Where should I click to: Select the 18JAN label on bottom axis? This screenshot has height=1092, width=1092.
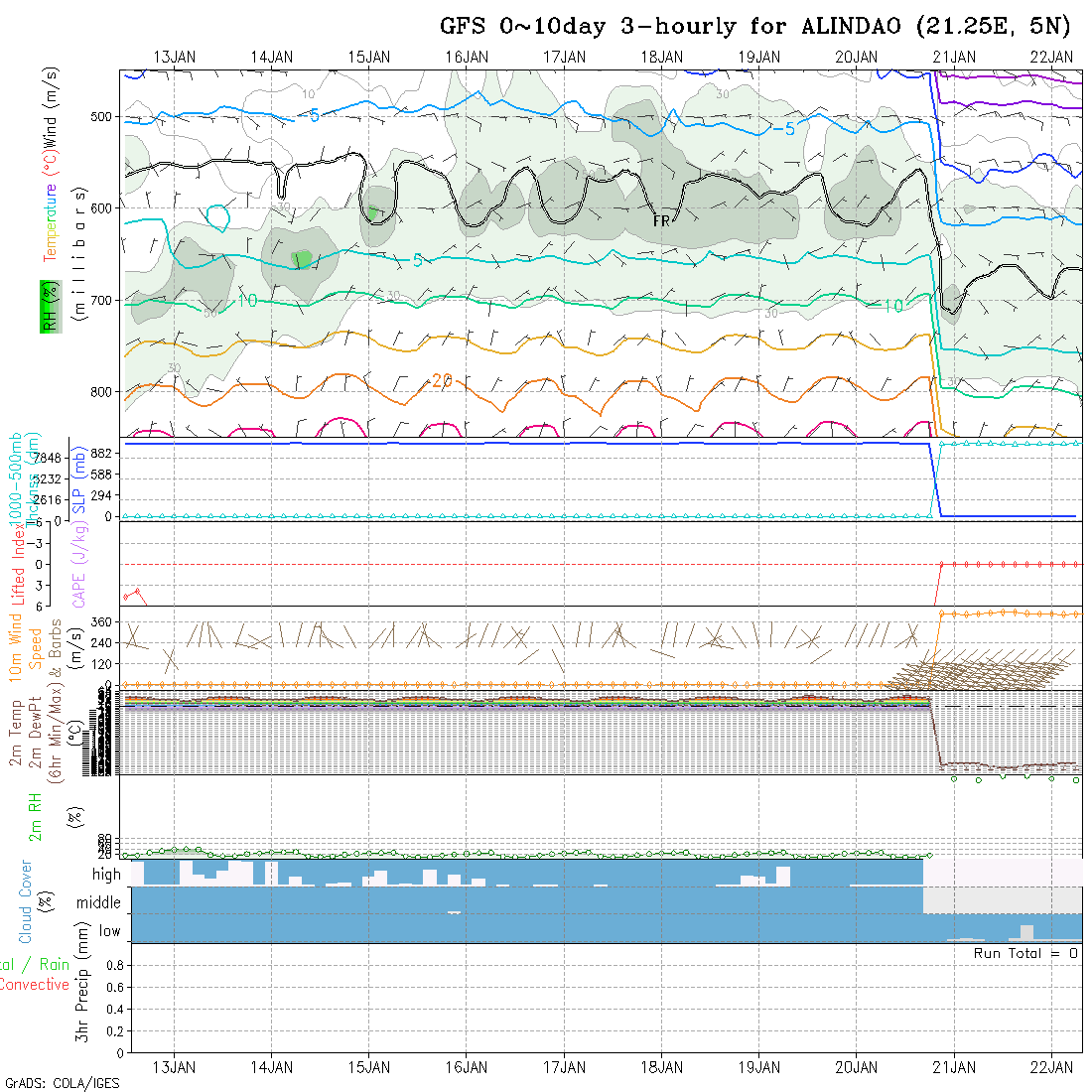point(661,1067)
